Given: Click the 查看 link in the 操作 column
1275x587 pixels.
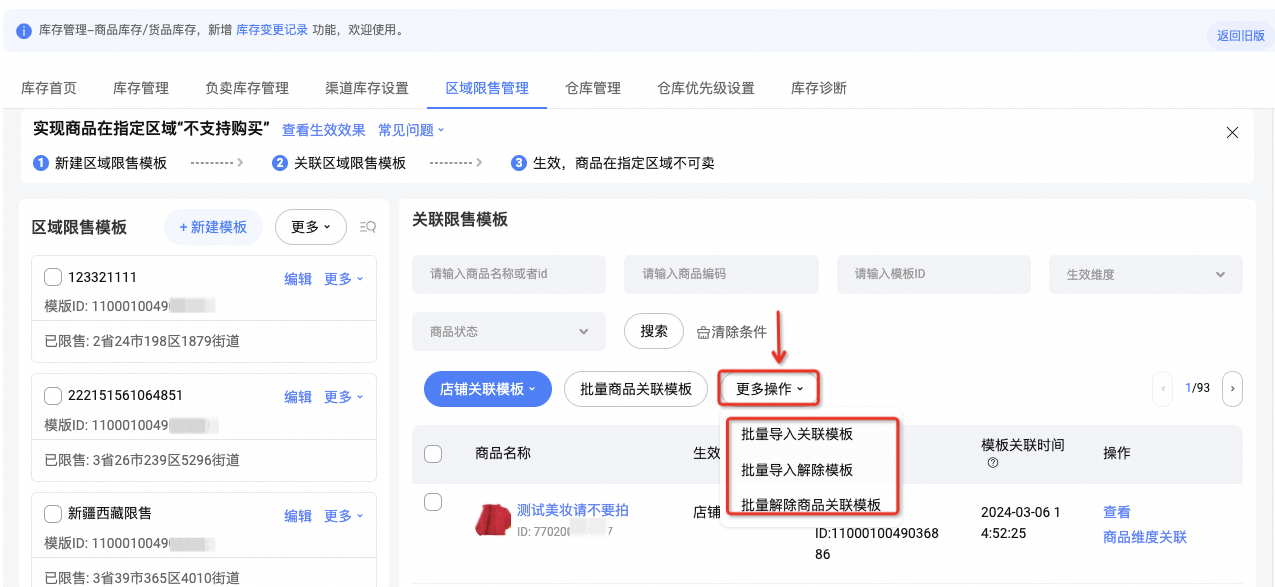Looking at the screenshot, I should tap(1117, 512).
